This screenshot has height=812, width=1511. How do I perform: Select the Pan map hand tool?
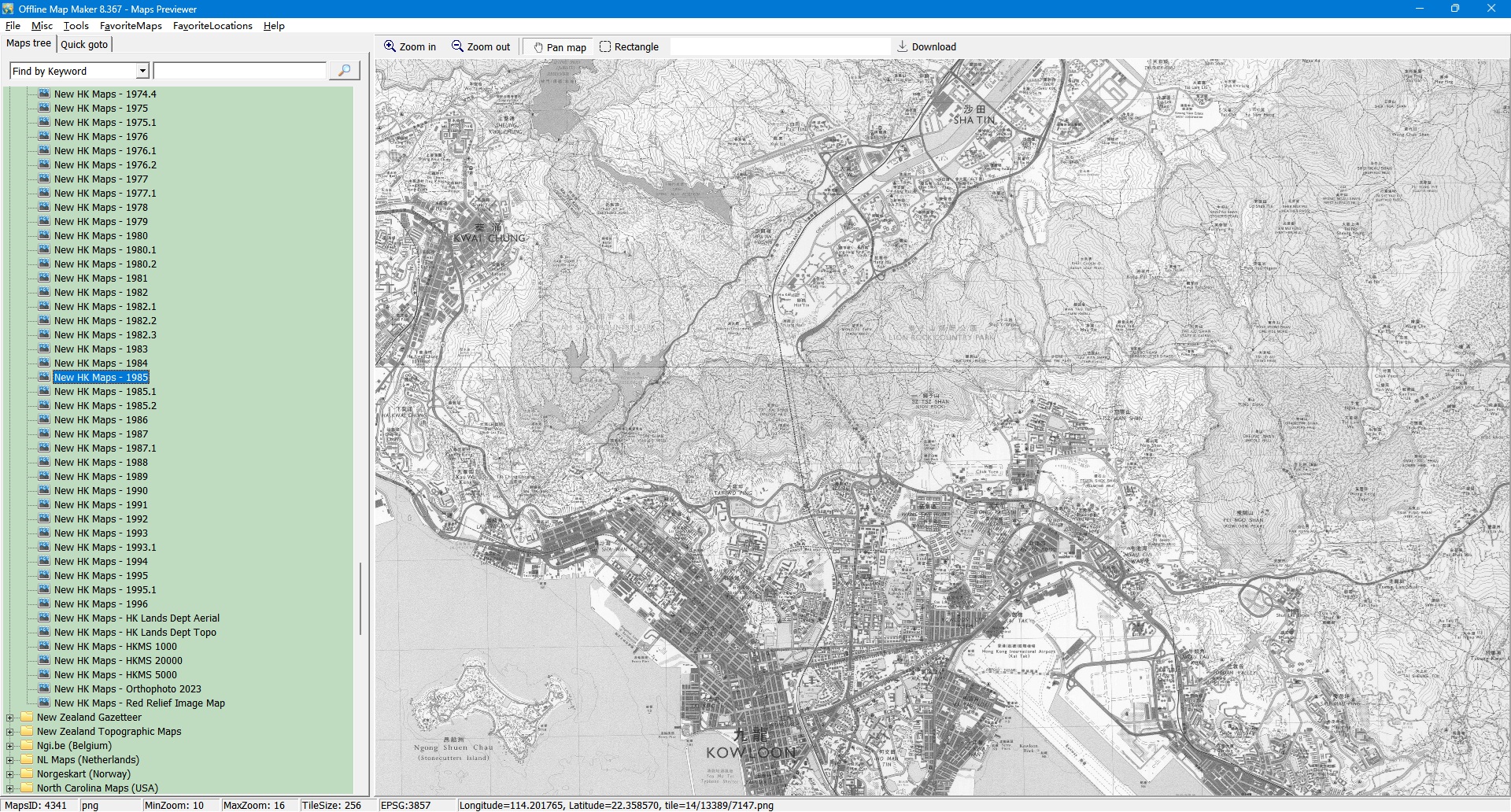pos(538,47)
